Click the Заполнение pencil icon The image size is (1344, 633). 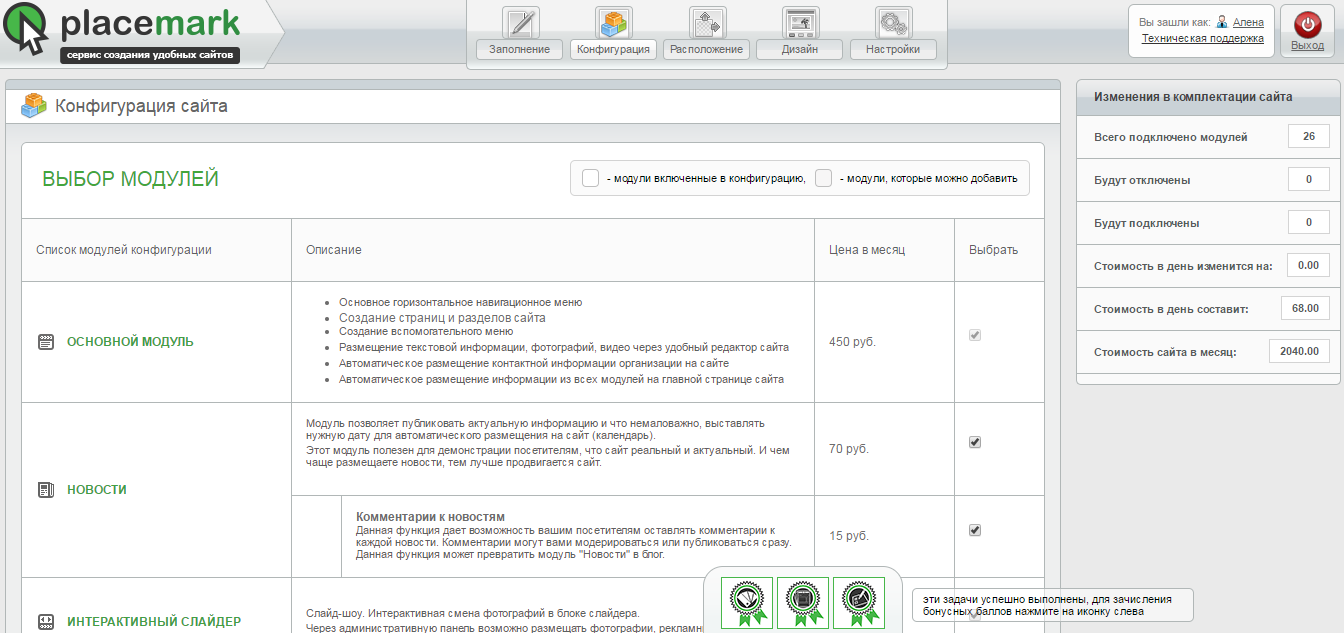click(x=520, y=23)
